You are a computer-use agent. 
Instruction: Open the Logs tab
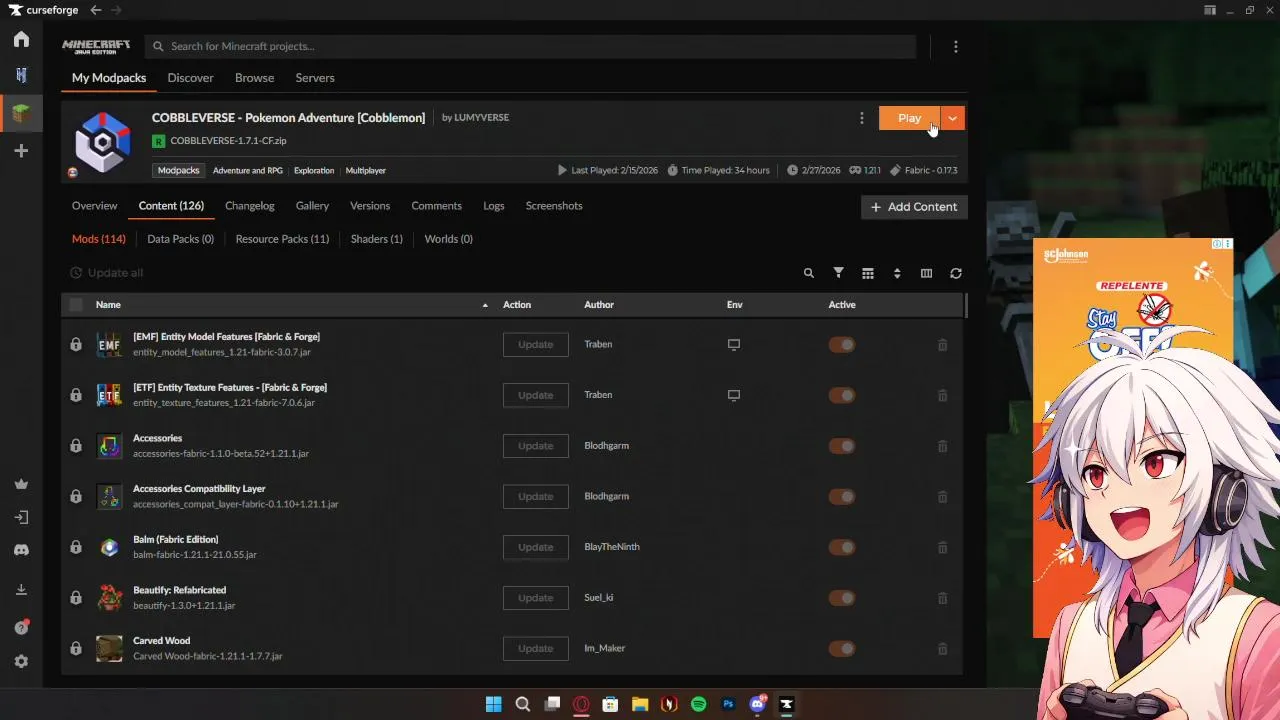494,206
